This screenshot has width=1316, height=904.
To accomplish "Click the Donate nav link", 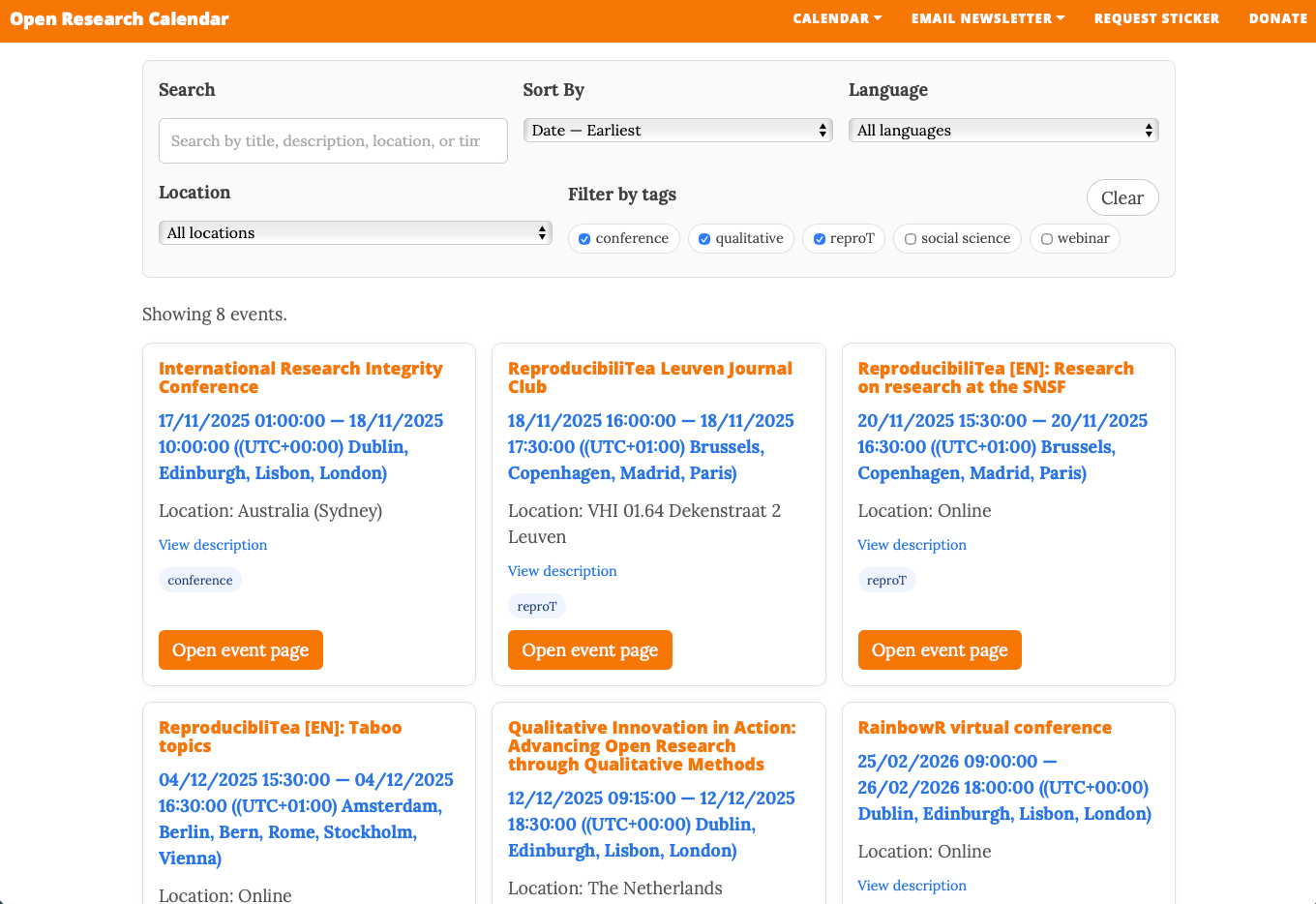I will point(1277,18).
